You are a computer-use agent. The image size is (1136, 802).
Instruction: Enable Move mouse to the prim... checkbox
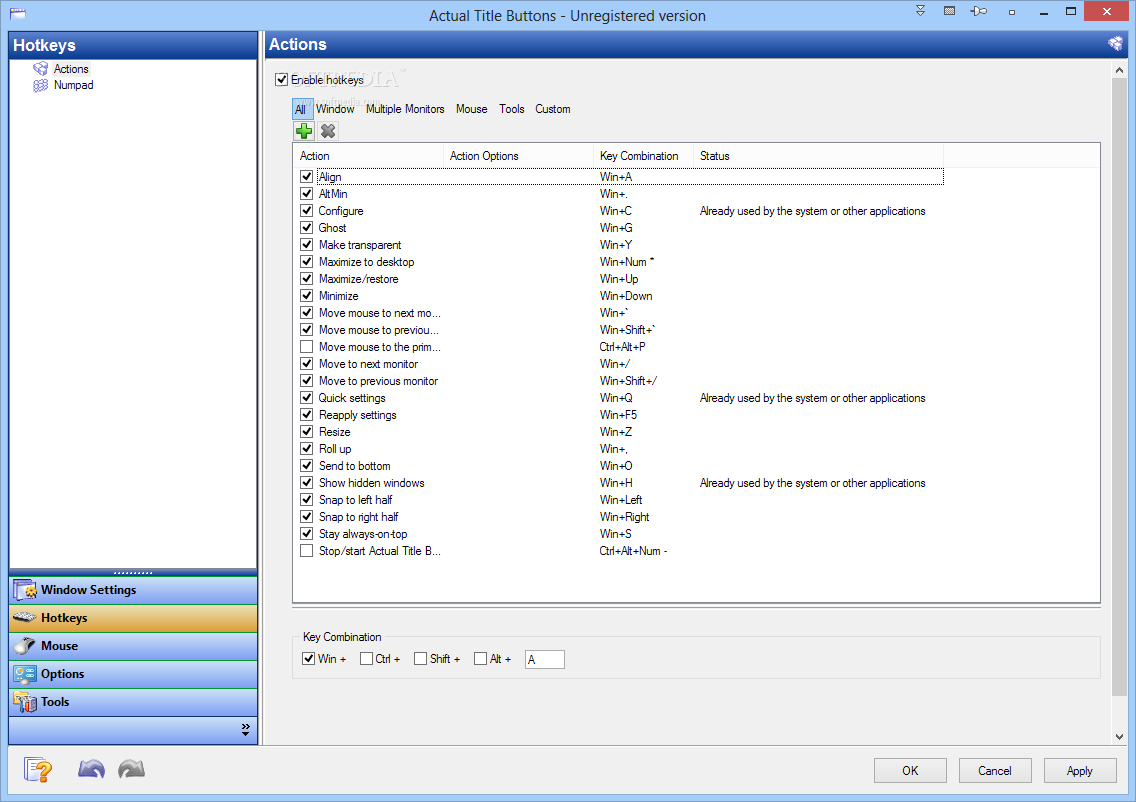(x=306, y=347)
